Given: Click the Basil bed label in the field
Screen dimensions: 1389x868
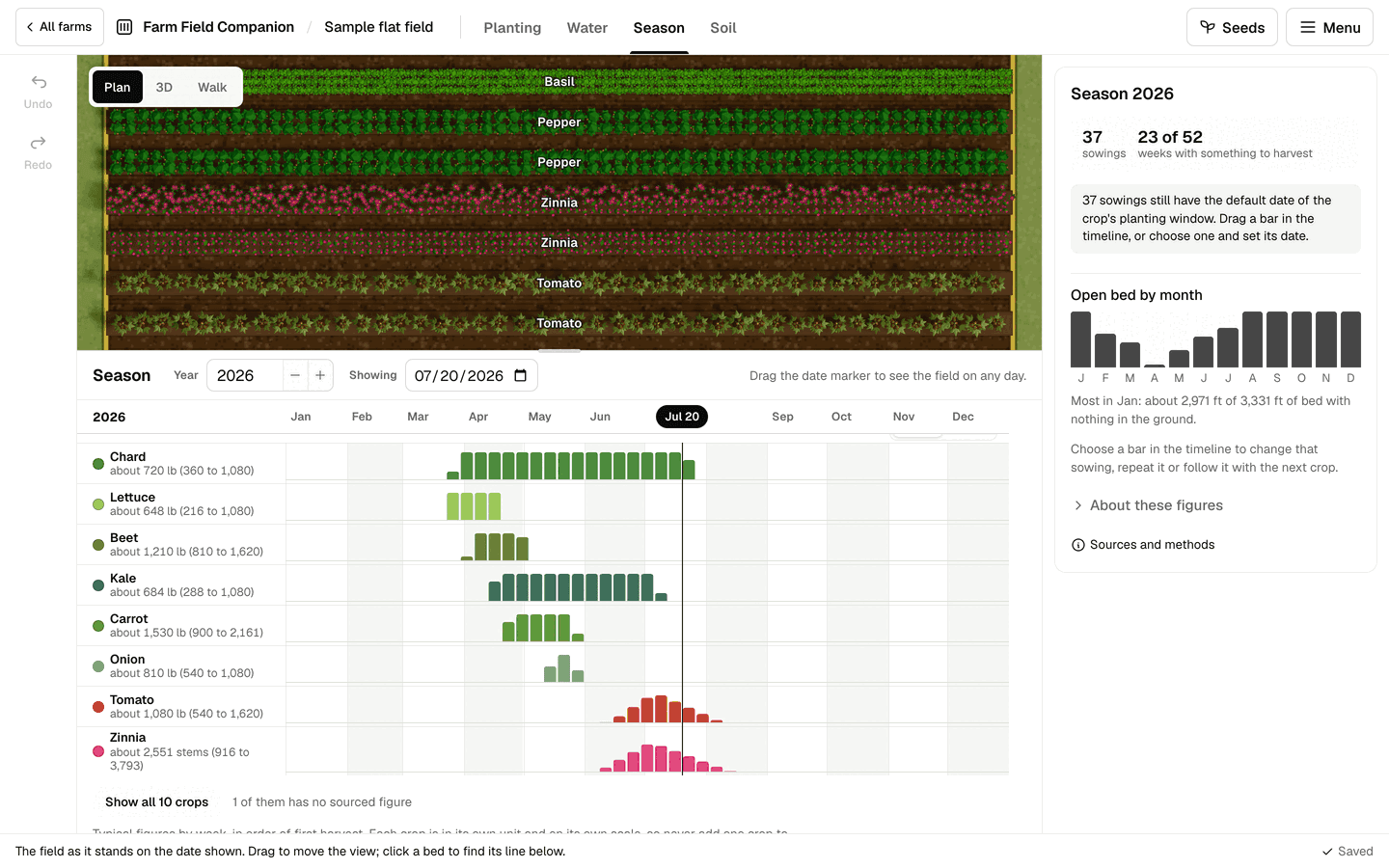Looking at the screenshot, I should pyautogui.click(x=559, y=82).
